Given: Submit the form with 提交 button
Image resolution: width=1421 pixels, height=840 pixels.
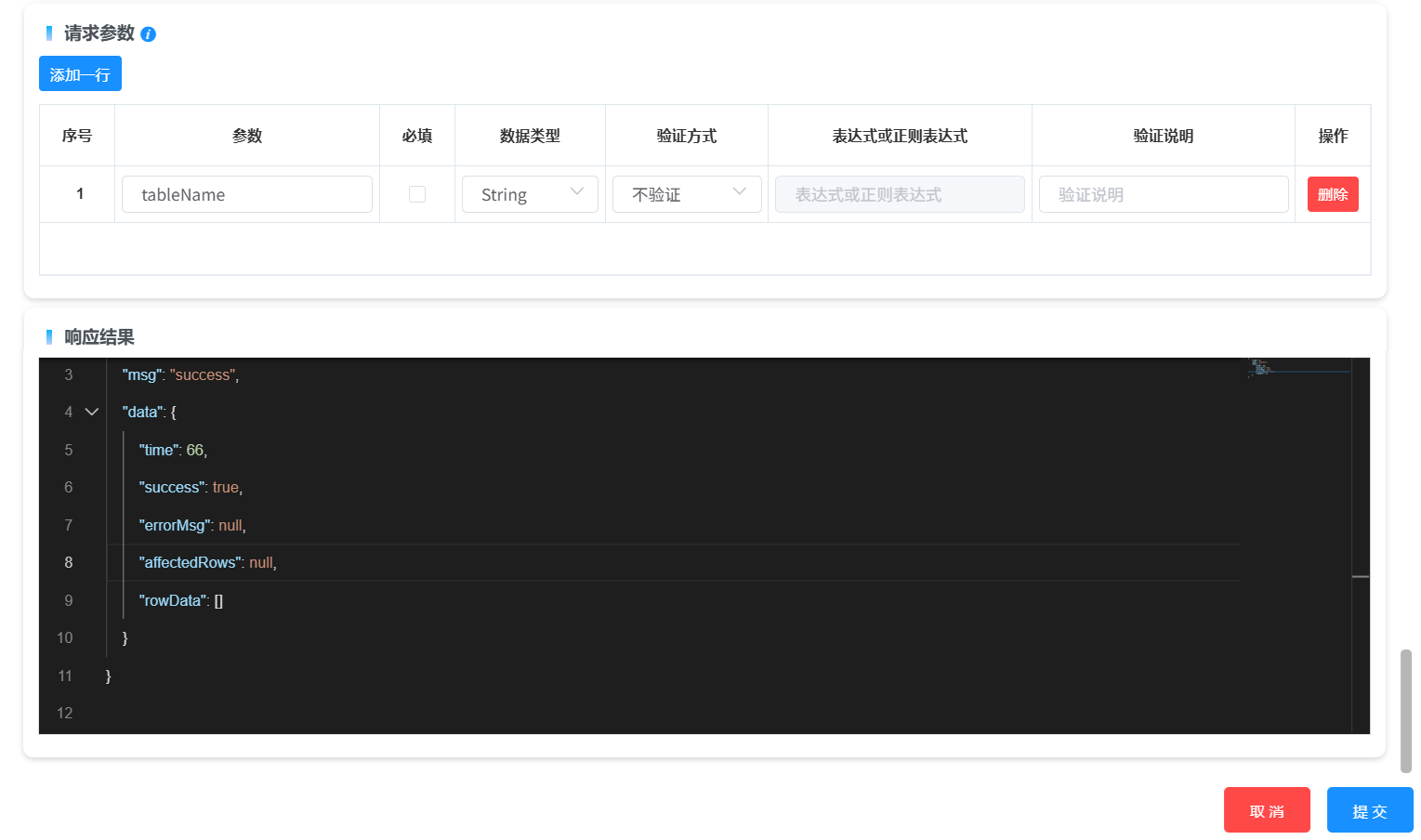Looking at the screenshot, I should pyautogui.click(x=1369, y=810).
